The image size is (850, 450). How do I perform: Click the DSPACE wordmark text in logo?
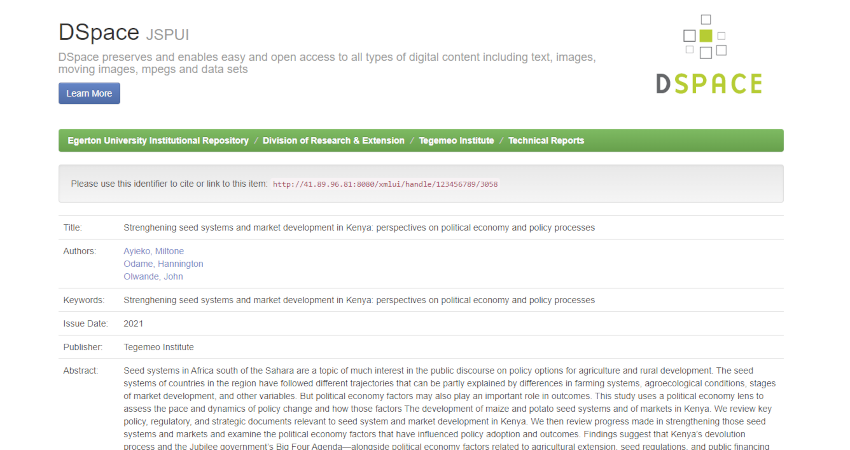click(x=709, y=83)
